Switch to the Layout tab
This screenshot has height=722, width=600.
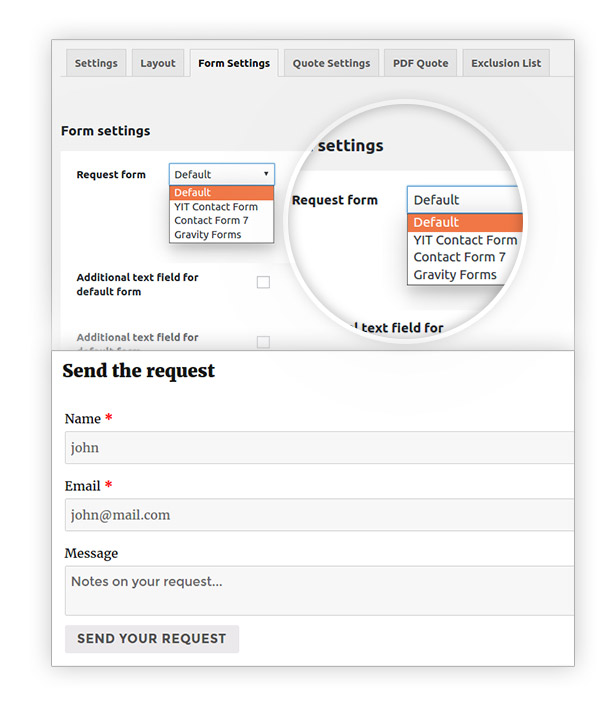pyautogui.click(x=158, y=63)
